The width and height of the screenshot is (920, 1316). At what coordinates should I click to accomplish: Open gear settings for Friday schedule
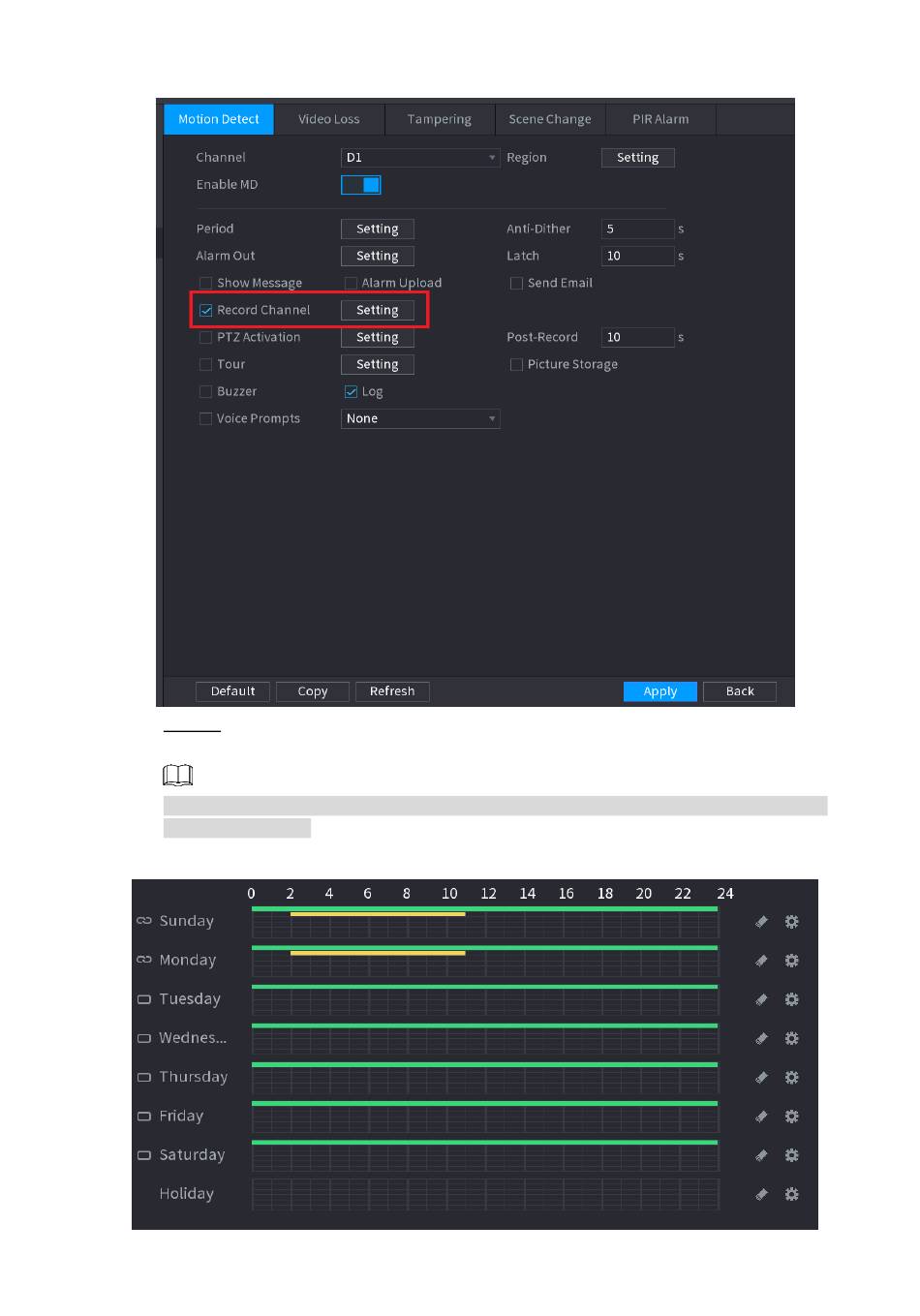791,1117
